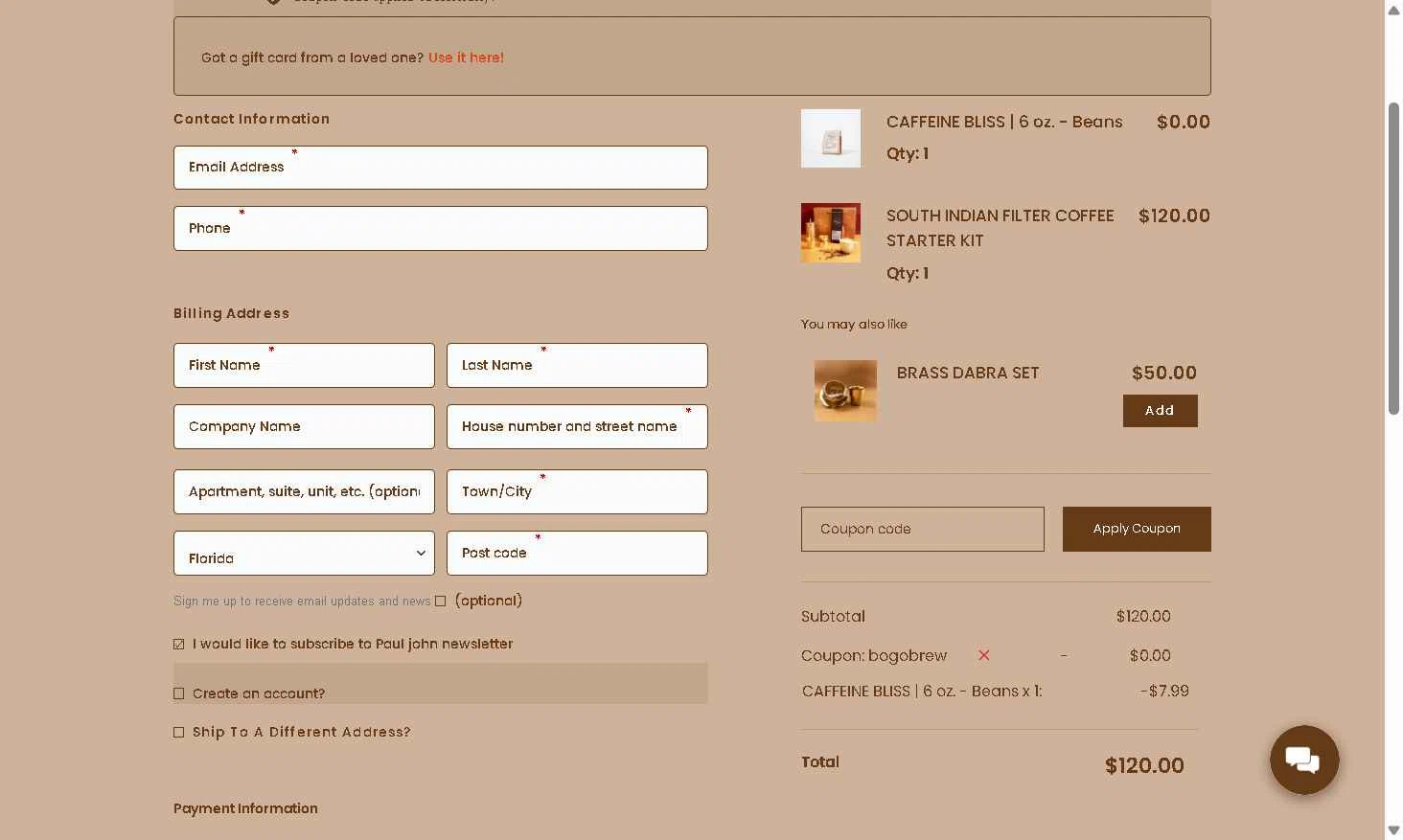1403x840 pixels.
Task: Focus the Email Address field
Action: 440,168
